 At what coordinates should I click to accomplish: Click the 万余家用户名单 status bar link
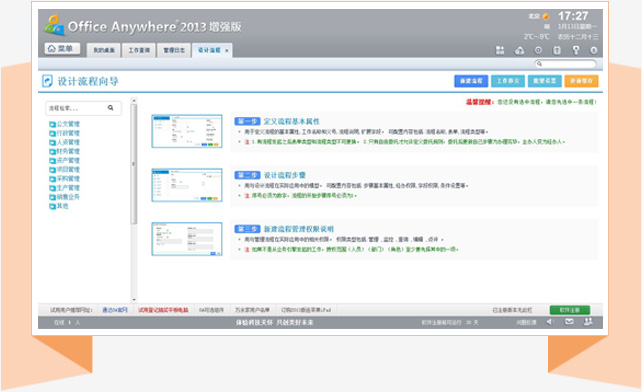[x=252, y=310]
